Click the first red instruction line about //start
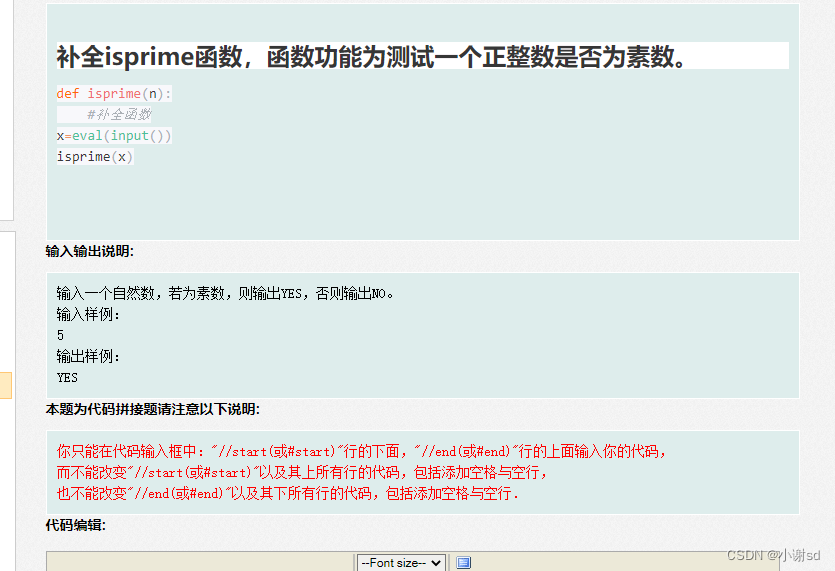The height and width of the screenshot is (571, 835). [362, 452]
